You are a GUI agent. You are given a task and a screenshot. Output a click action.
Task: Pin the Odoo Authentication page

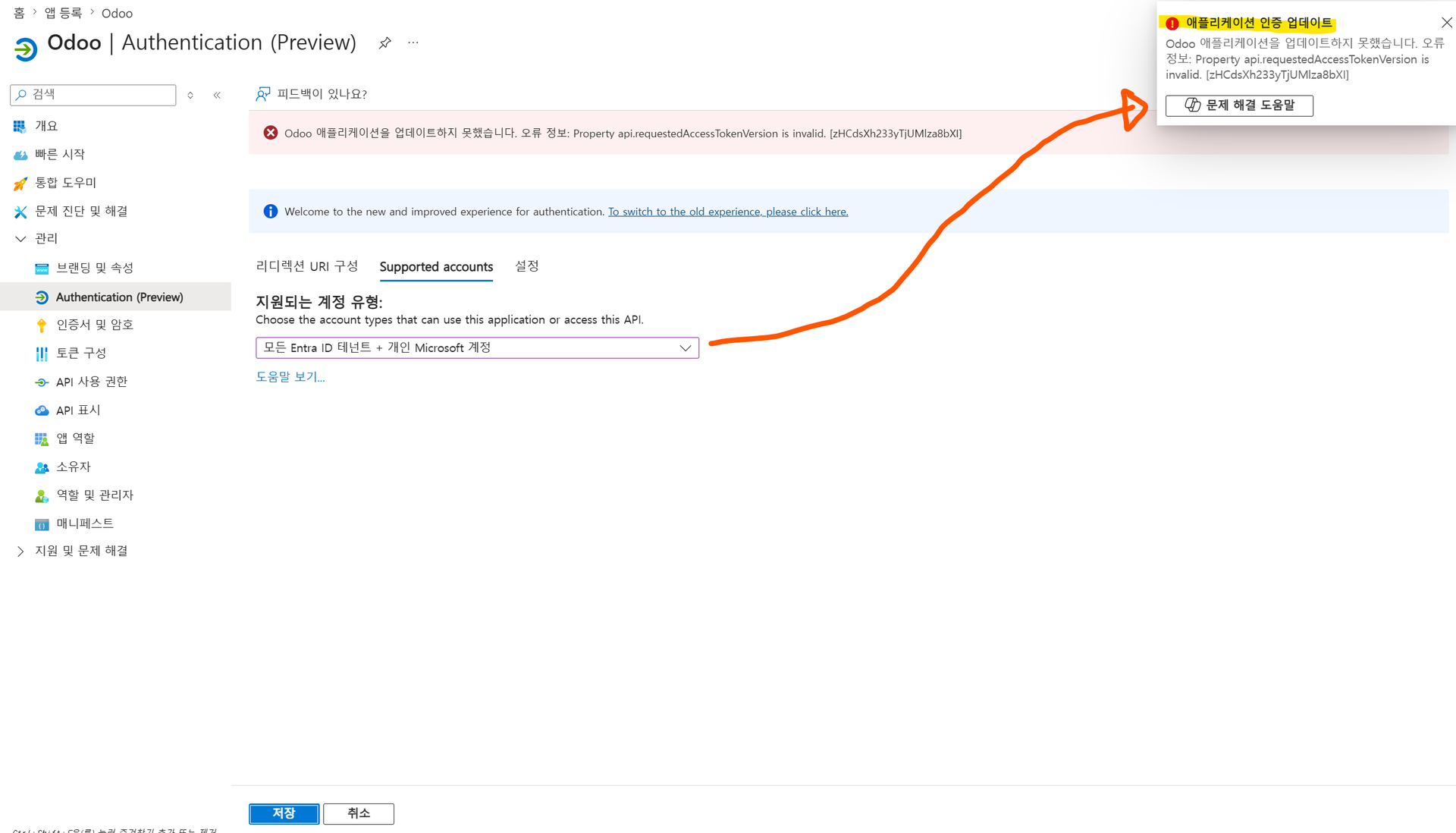tap(384, 43)
